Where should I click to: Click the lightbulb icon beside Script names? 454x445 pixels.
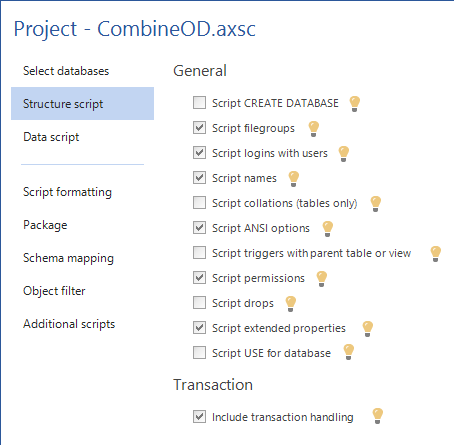tap(294, 179)
